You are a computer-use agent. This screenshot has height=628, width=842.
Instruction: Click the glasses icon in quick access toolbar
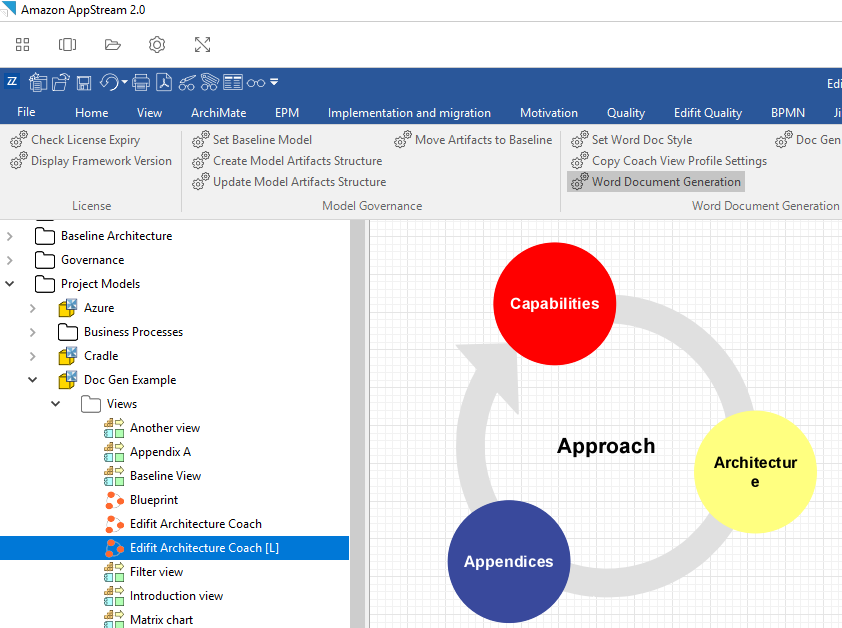[x=256, y=82]
